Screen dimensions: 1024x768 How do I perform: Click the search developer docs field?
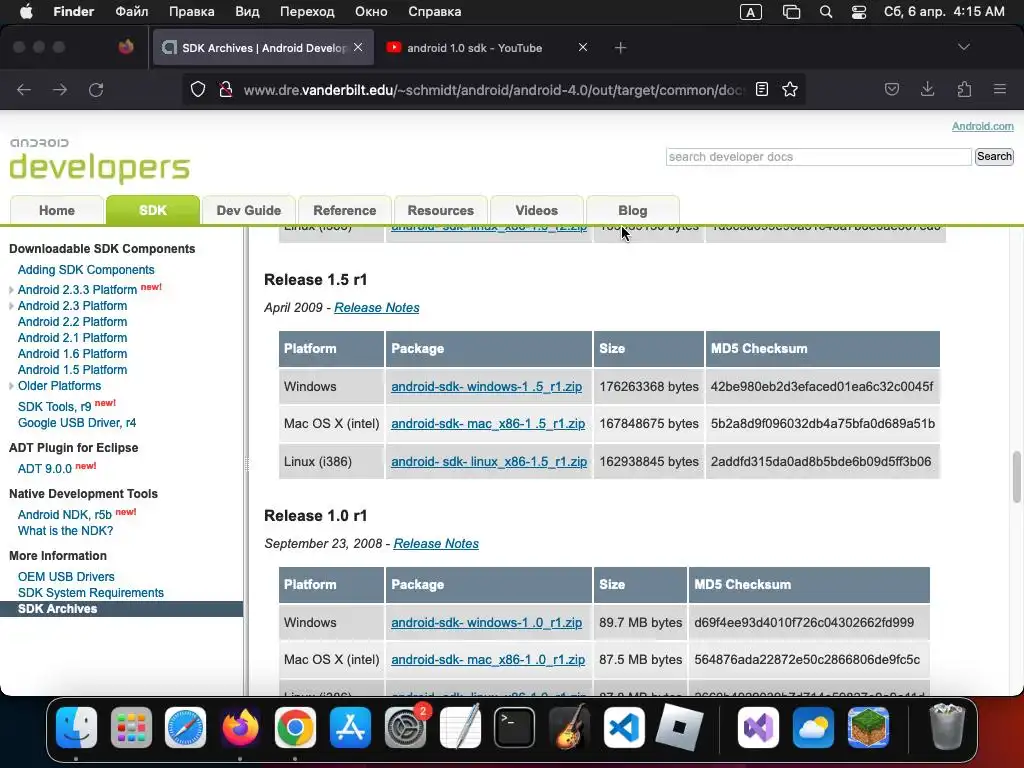(x=818, y=157)
